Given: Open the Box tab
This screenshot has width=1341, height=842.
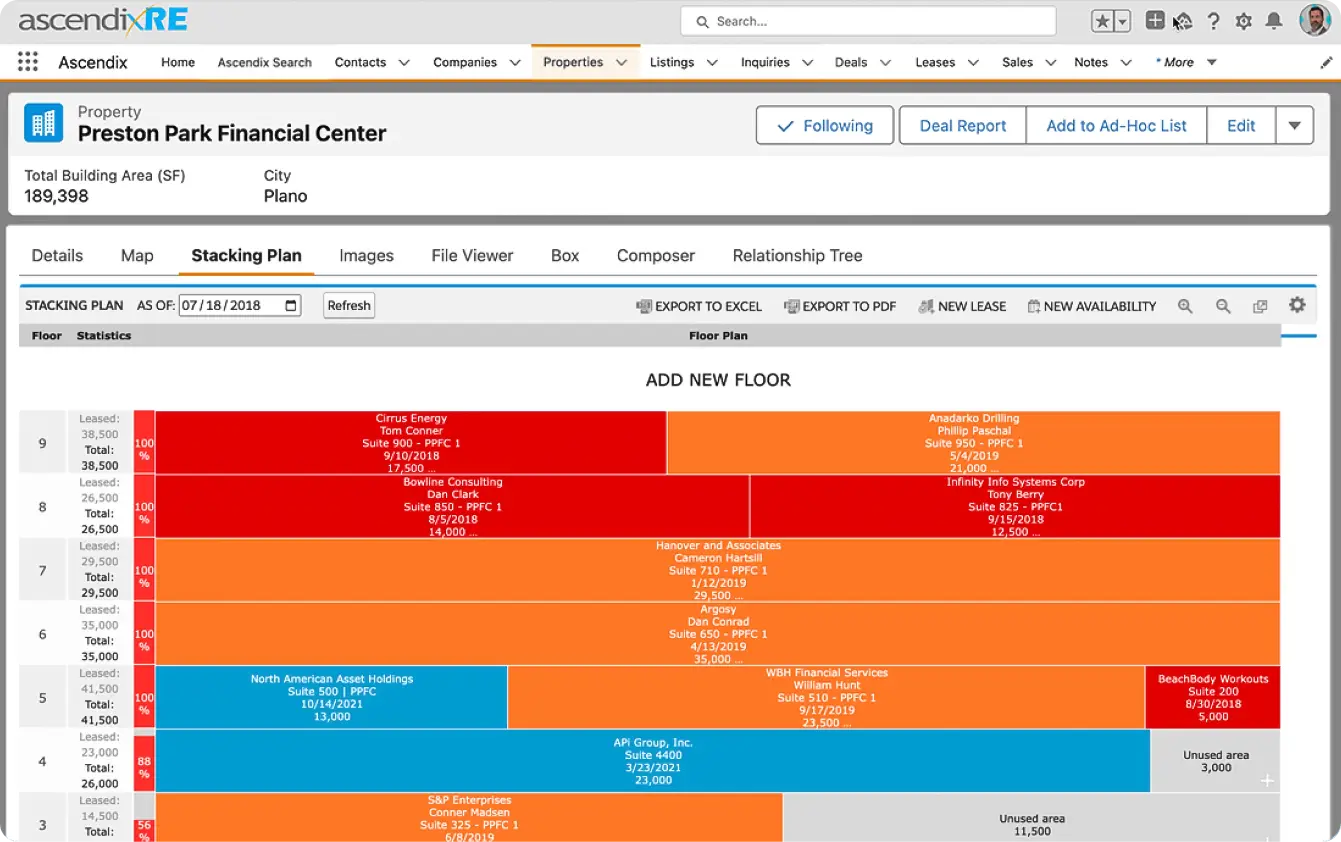Looking at the screenshot, I should (565, 255).
